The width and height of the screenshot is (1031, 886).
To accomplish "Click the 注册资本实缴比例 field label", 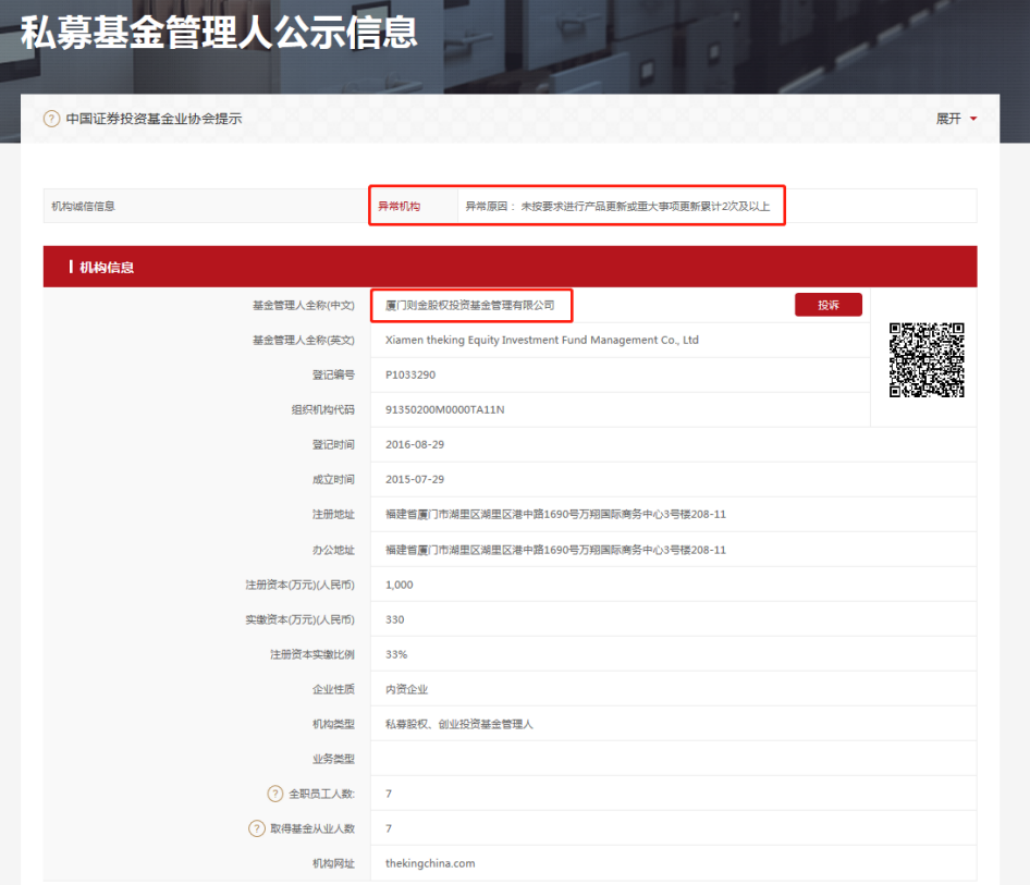I will click(x=312, y=654).
